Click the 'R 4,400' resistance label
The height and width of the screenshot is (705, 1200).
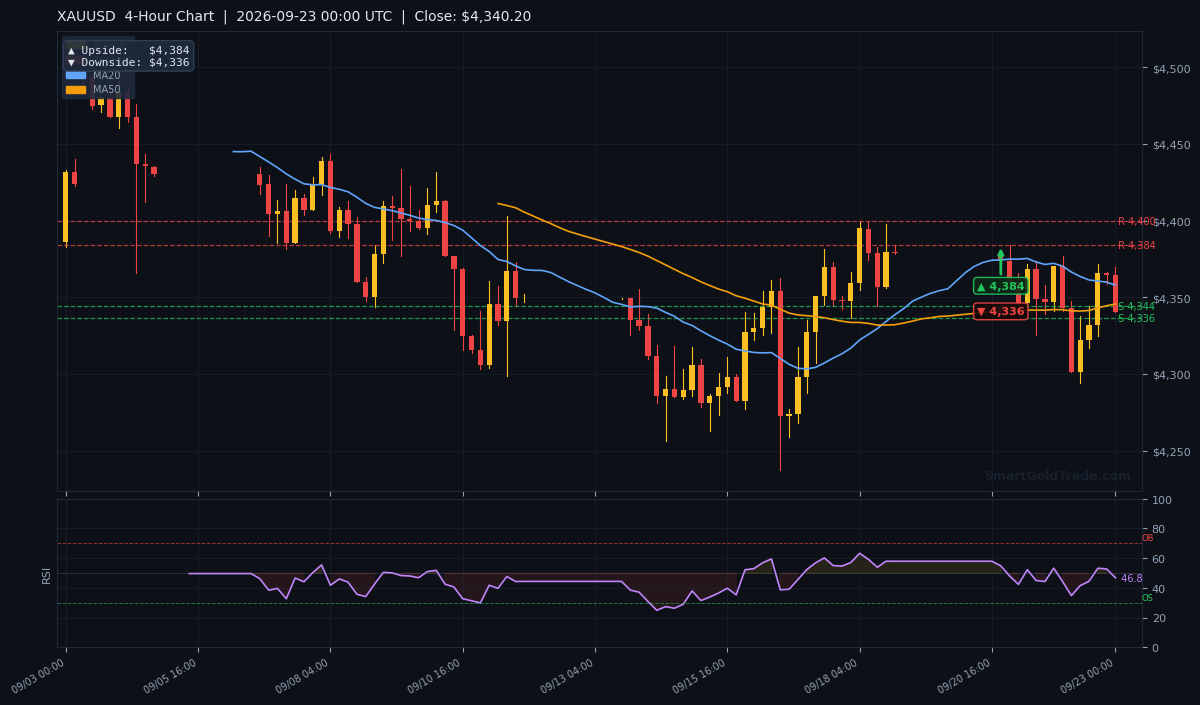1136,221
